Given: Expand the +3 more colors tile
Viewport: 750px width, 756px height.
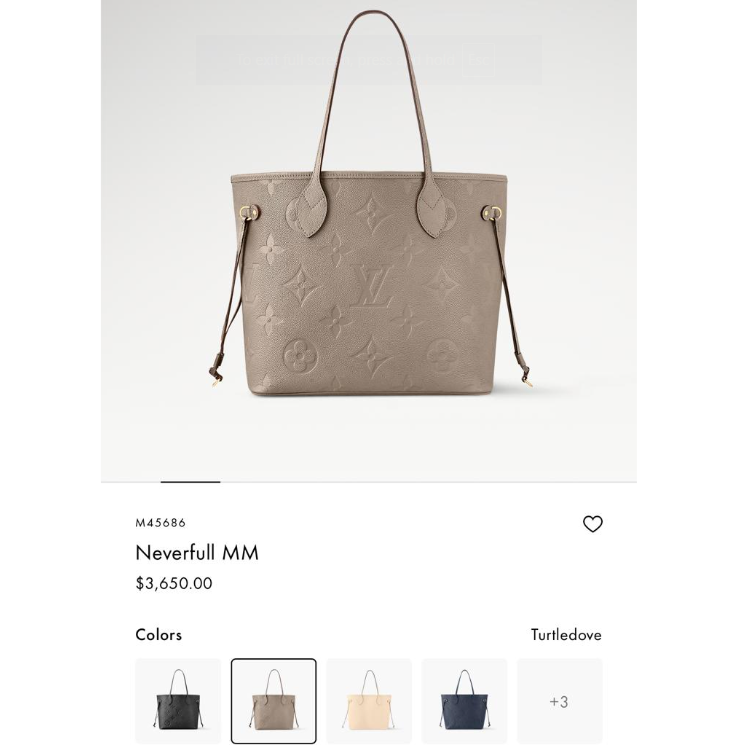Looking at the screenshot, I should [x=560, y=701].
